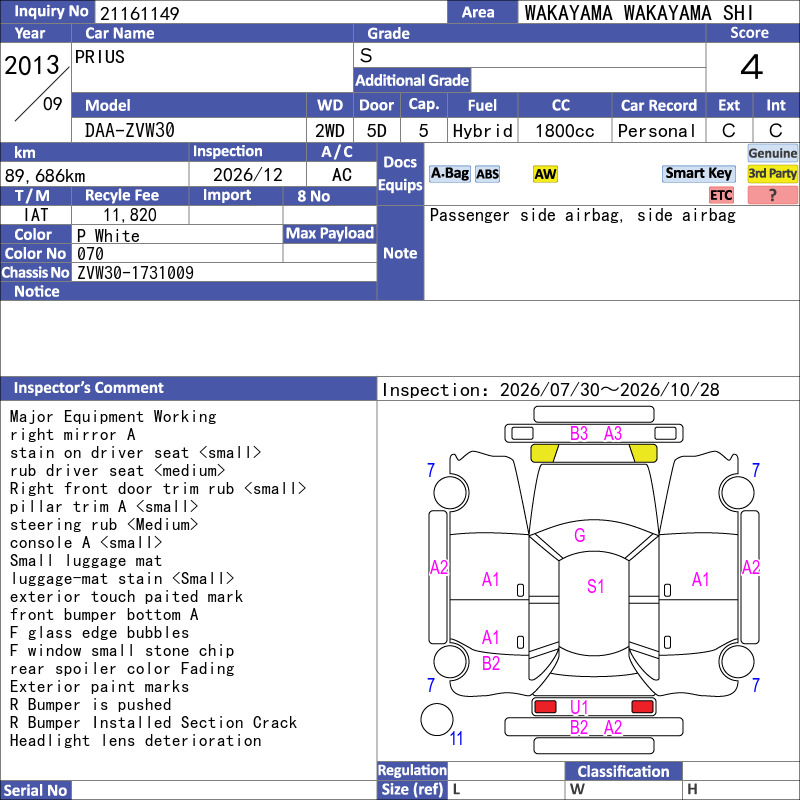800x800 pixels.
Task: Select the G mark on windshield
Action: tap(580, 535)
